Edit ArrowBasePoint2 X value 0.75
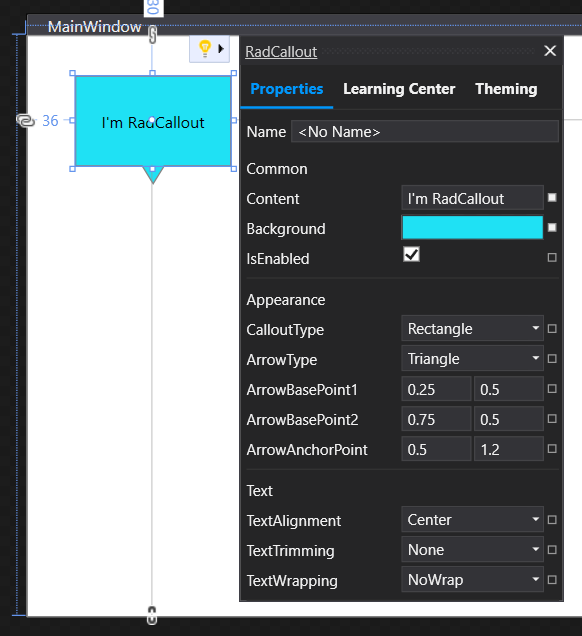The height and width of the screenshot is (636, 582). [x=436, y=419]
